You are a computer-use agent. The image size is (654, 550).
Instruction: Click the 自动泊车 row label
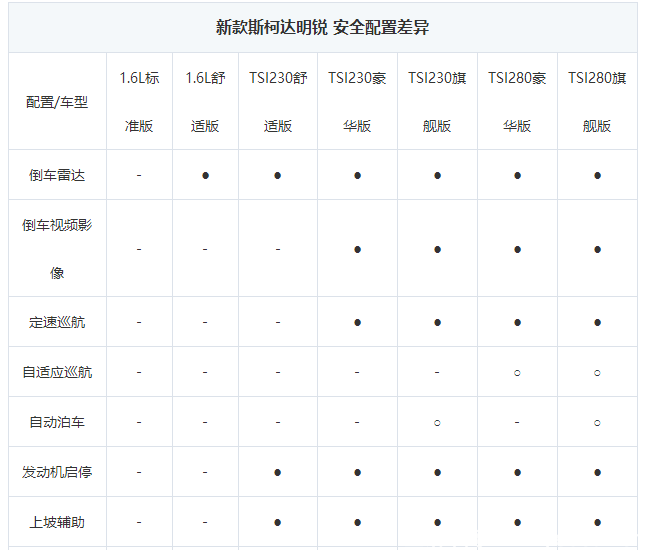click(x=57, y=422)
